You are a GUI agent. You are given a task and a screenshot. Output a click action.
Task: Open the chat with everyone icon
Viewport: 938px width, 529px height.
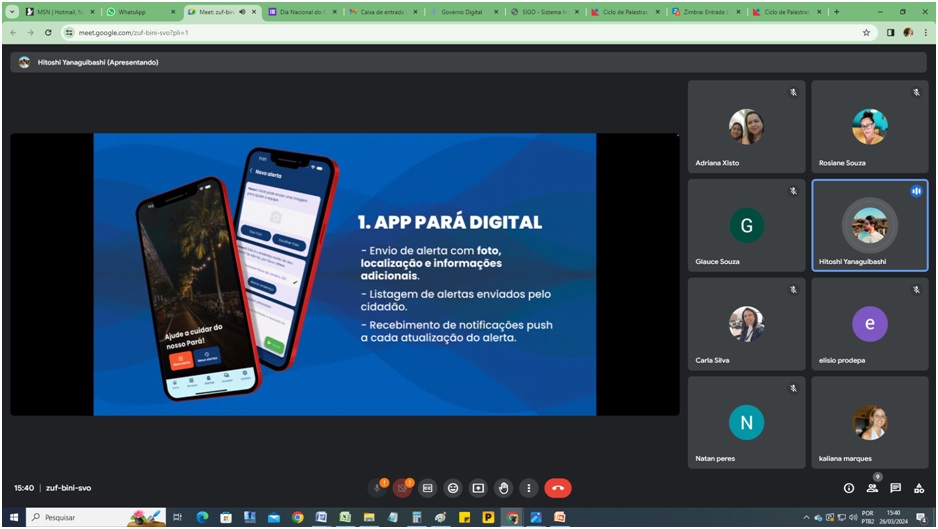(896, 488)
